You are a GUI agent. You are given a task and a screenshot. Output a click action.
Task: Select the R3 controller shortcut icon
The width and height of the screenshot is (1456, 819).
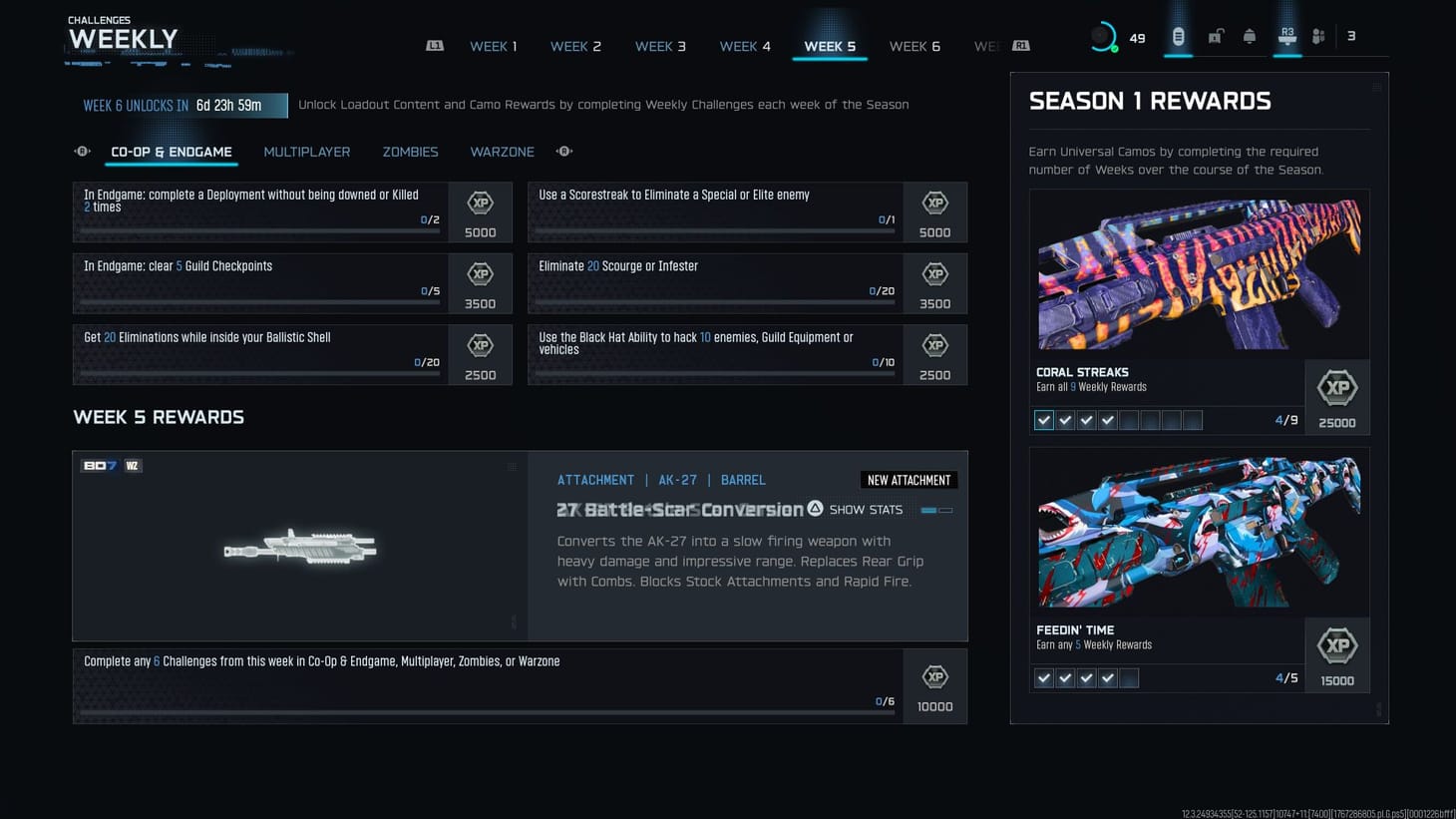[1286, 35]
